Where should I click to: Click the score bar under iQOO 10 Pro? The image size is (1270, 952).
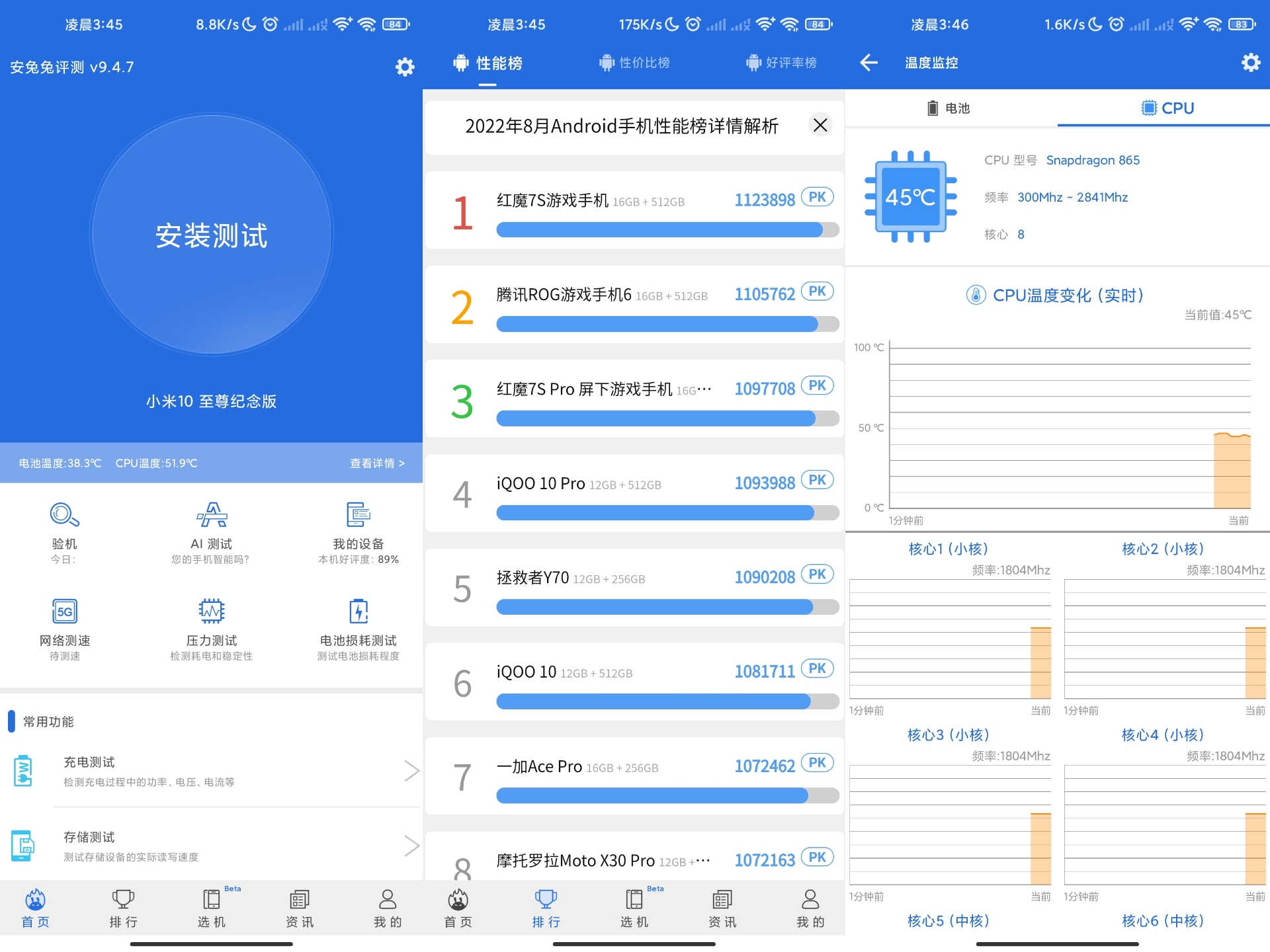pos(667,512)
